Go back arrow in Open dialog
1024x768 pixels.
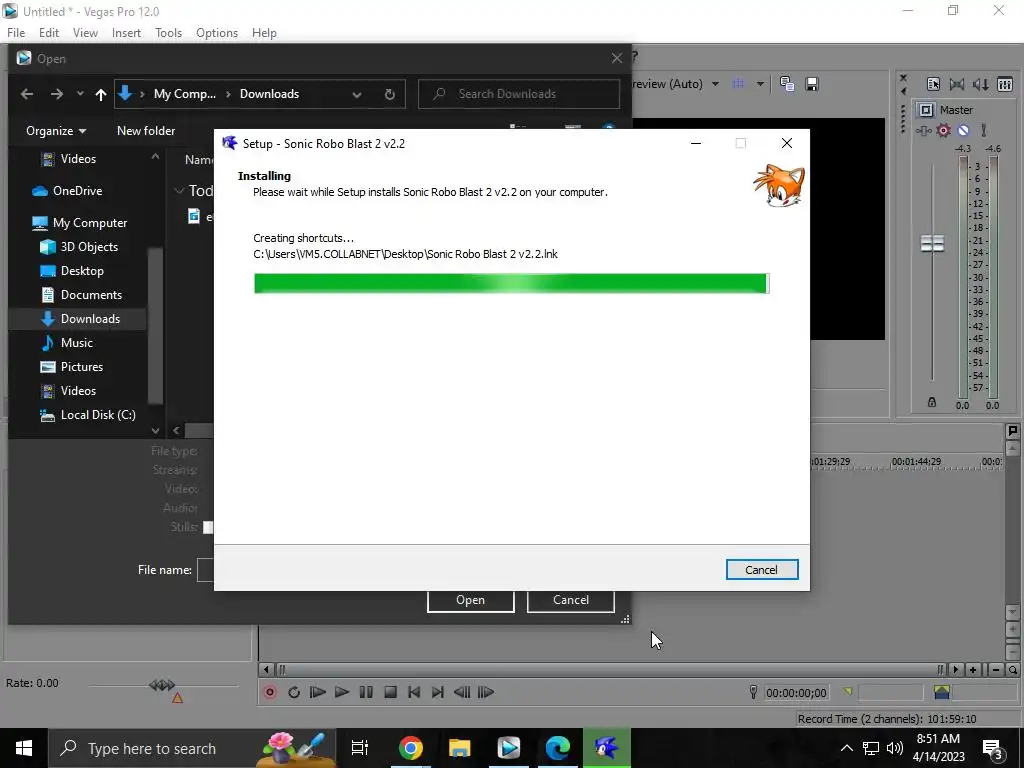27,94
